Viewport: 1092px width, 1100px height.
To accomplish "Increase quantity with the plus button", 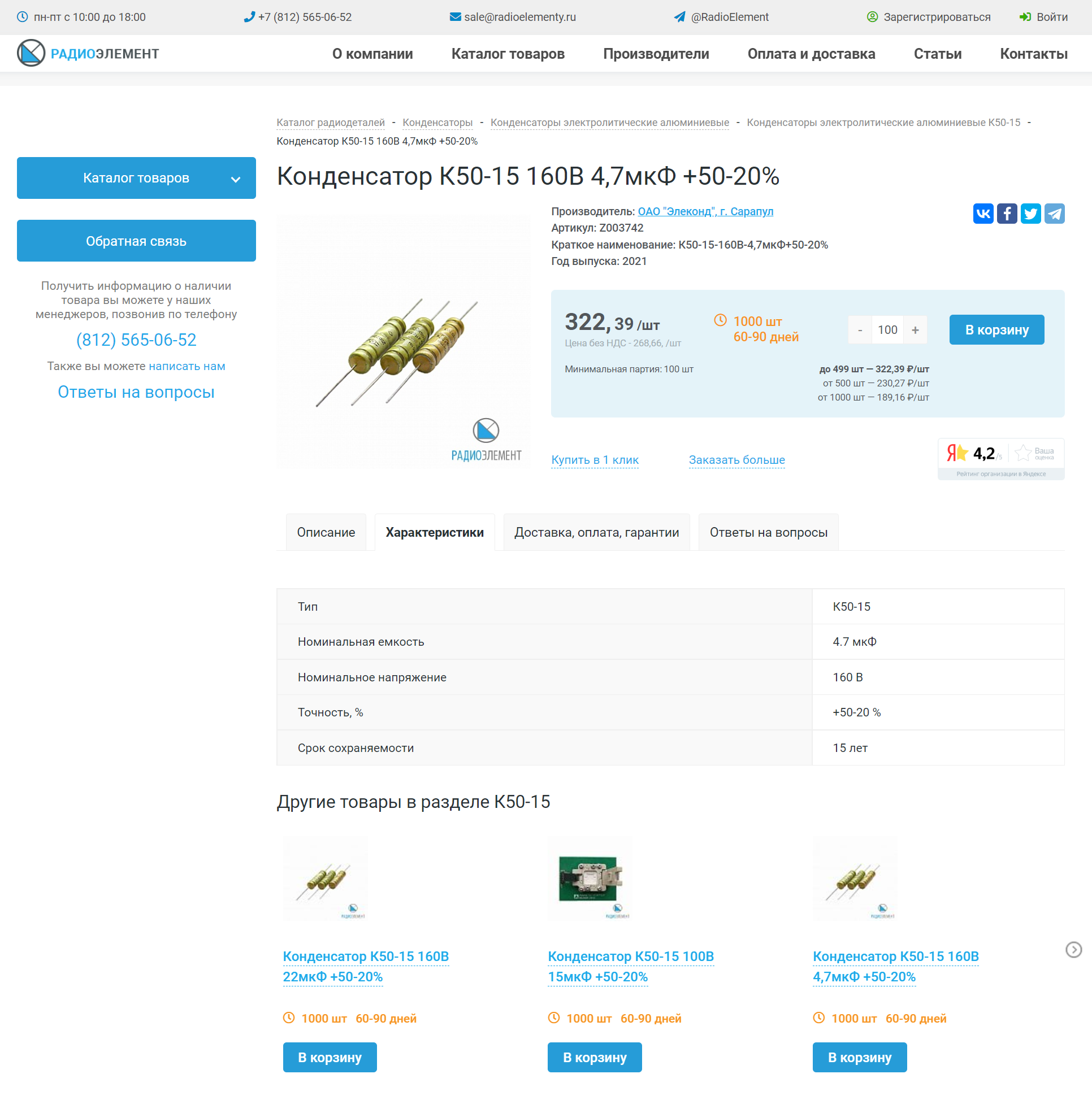I will coord(915,331).
